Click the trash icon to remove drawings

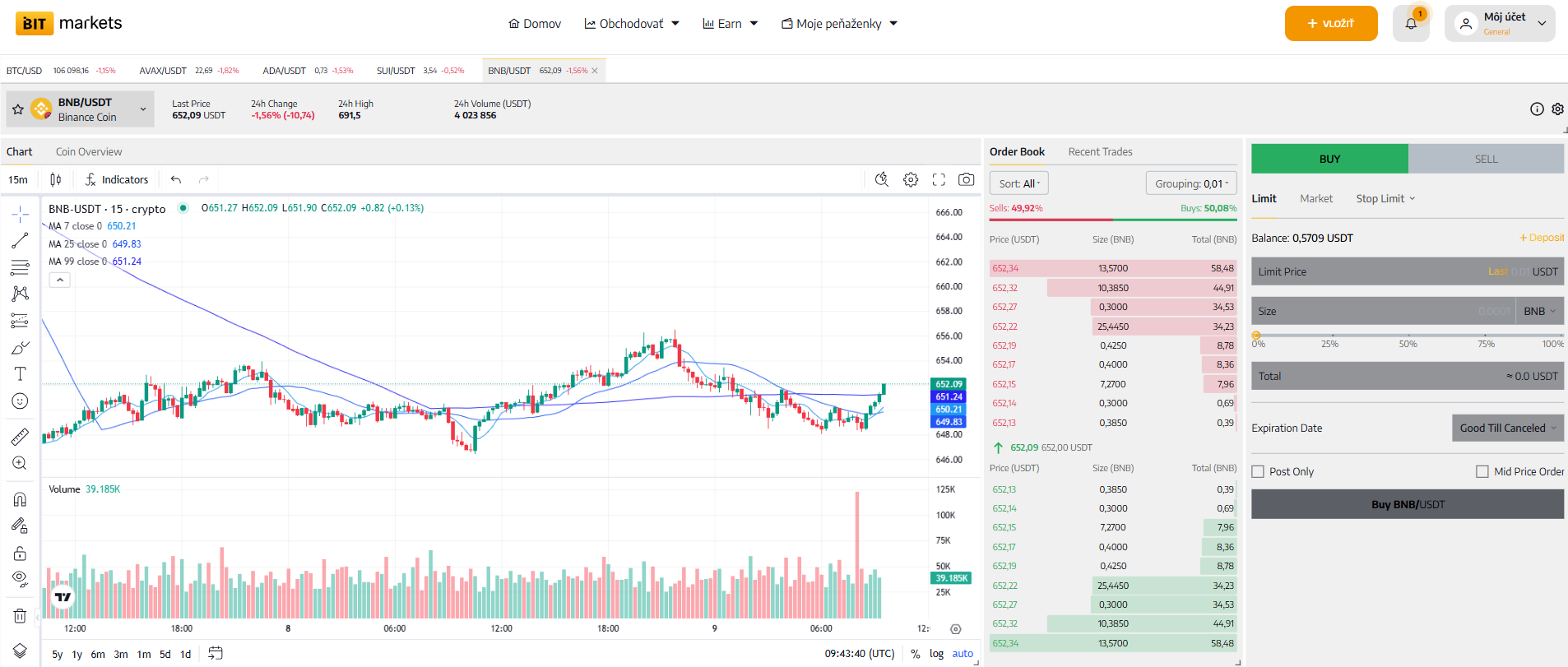point(20,616)
